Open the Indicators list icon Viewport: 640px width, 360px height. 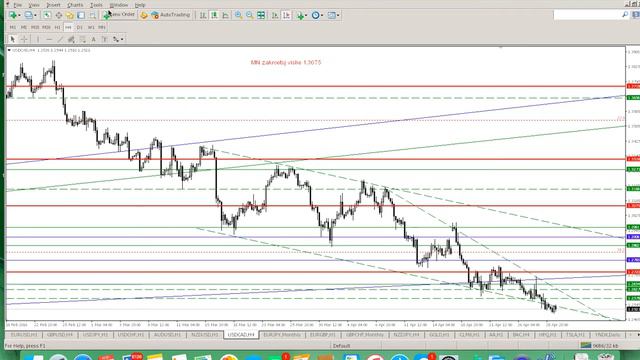[x=300, y=15]
